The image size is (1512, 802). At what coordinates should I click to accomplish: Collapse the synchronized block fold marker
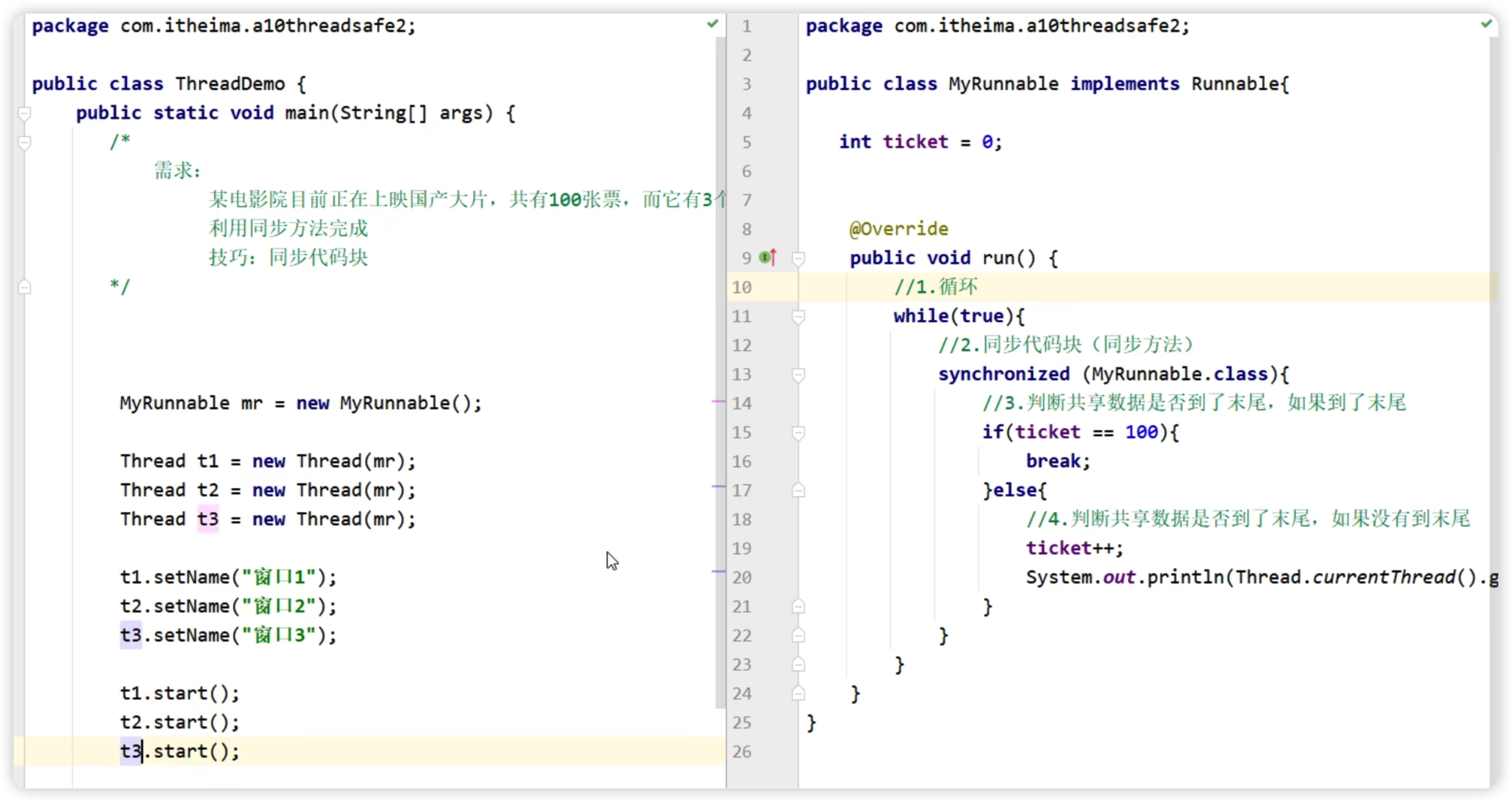pyautogui.click(x=798, y=375)
